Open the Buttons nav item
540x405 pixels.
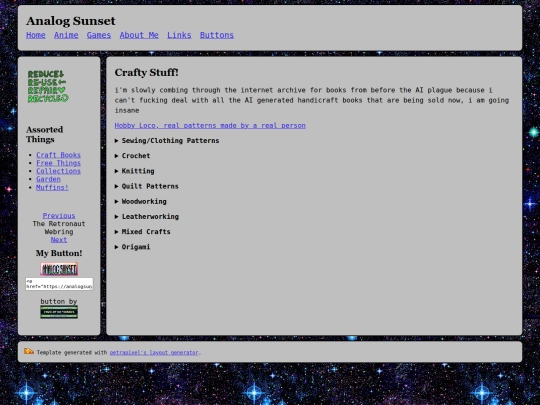point(217,35)
